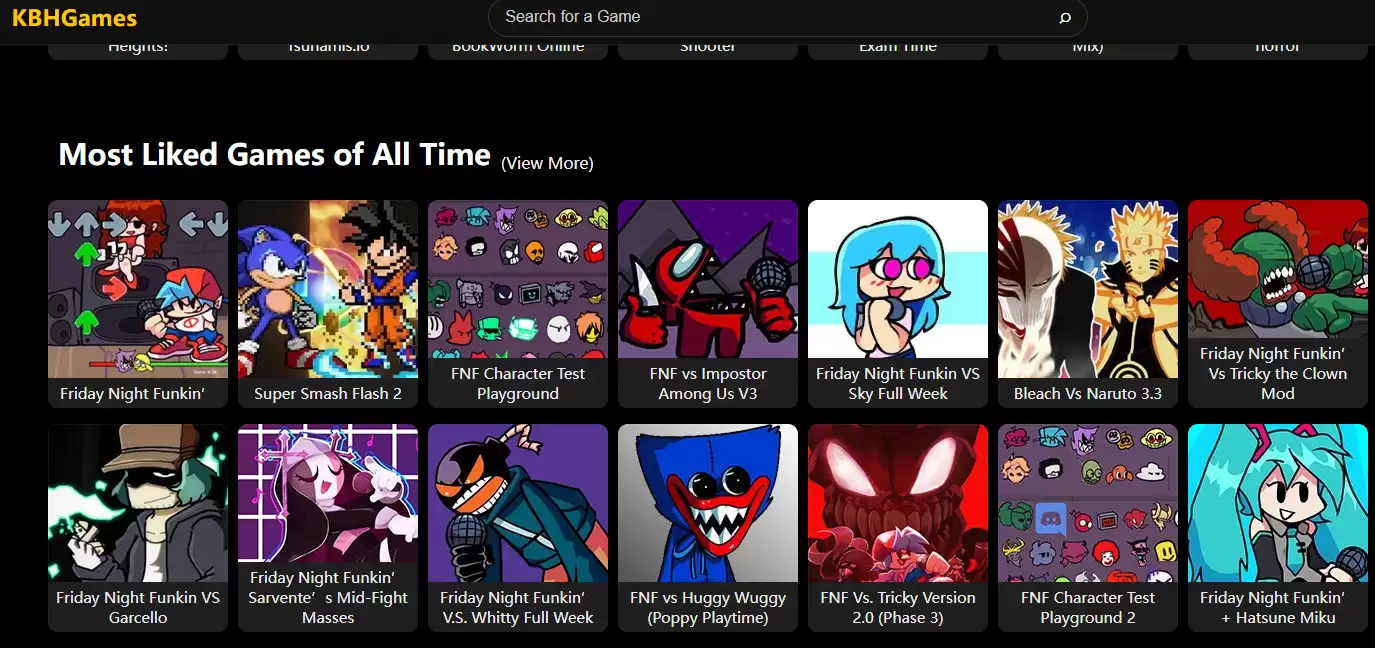1375x648 pixels.
Task: Click the KBHGames logo
Action: pyautogui.click(x=74, y=18)
